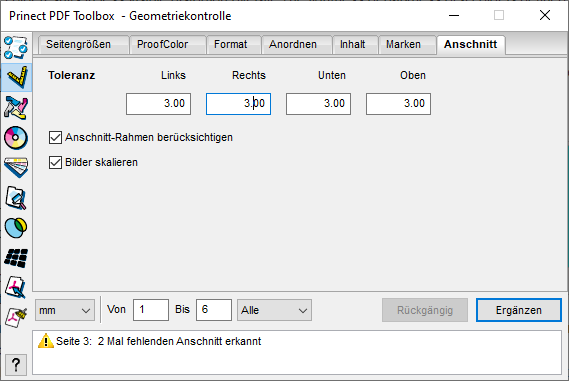Switch to the Anordnen tab
This screenshot has height=381, width=569.
click(296, 45)
